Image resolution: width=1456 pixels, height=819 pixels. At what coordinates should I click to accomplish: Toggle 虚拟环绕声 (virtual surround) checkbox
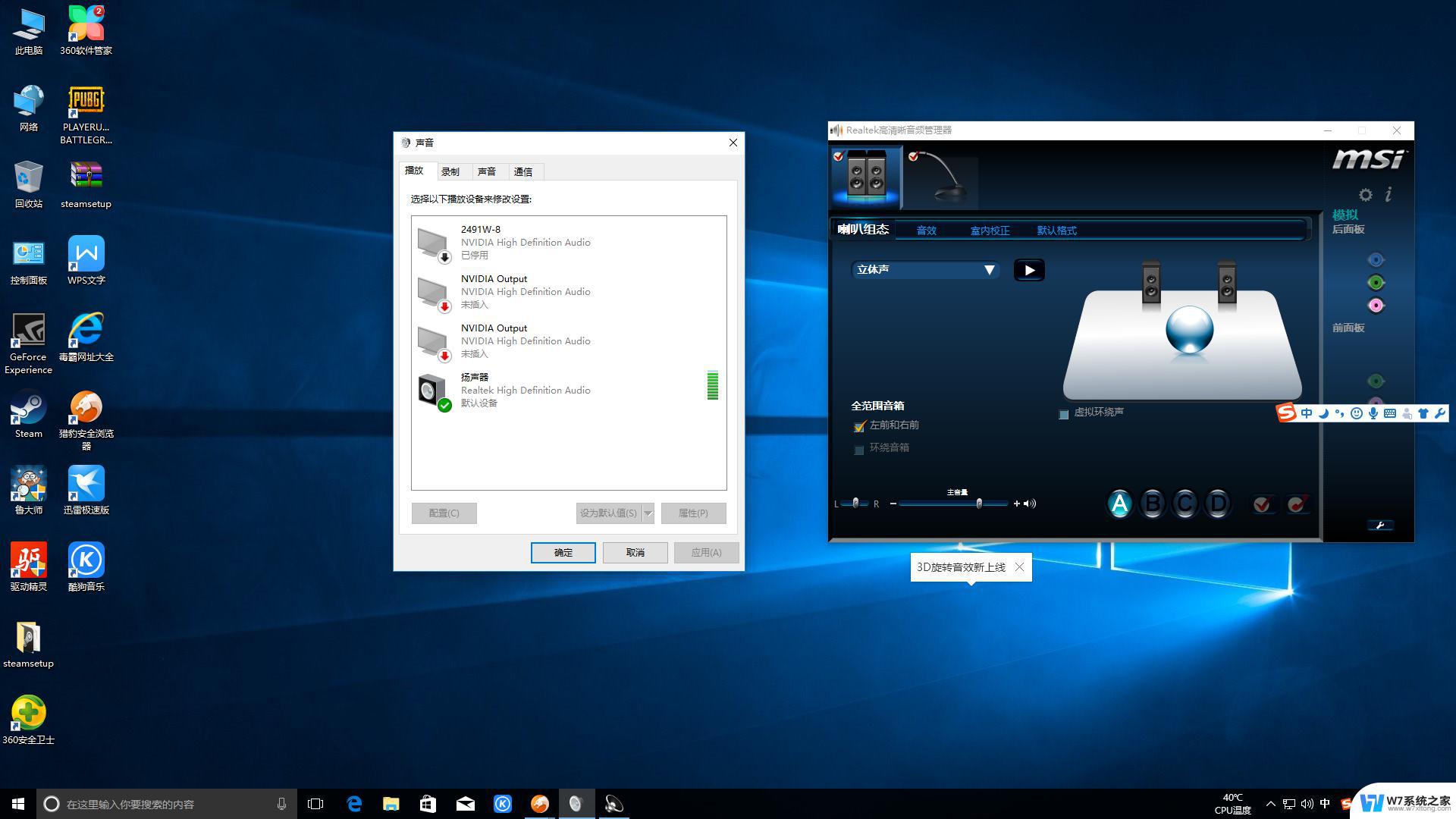tap(1064, 411)
